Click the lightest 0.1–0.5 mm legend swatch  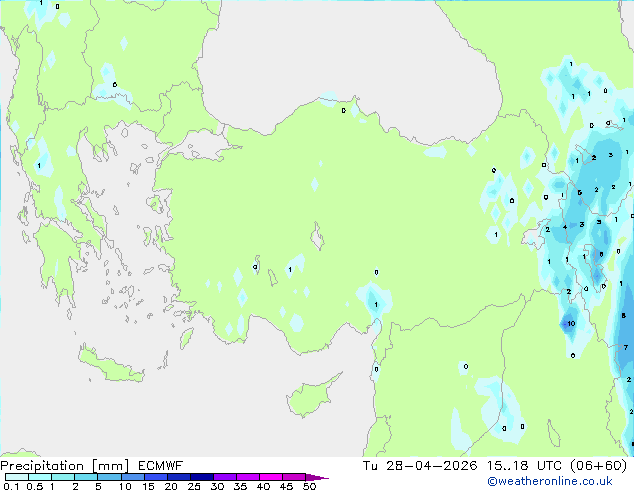(17, 477)
